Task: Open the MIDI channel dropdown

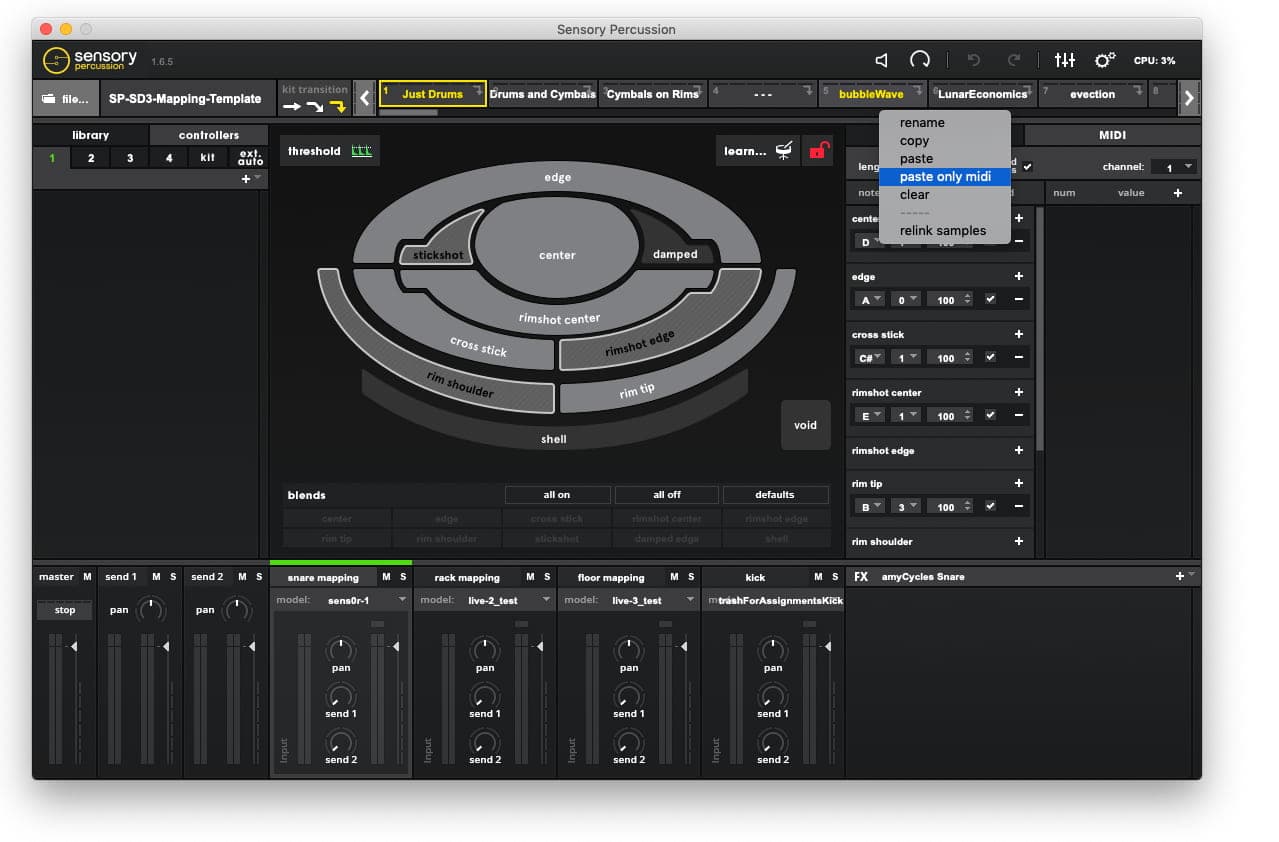Action: click(1173, 166)
